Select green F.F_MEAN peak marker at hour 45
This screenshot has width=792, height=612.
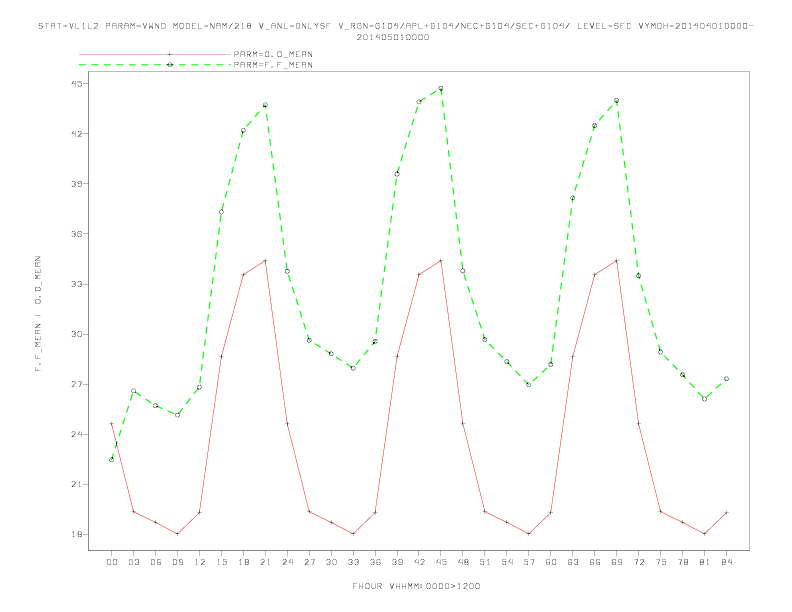click(x=441, y=88)
